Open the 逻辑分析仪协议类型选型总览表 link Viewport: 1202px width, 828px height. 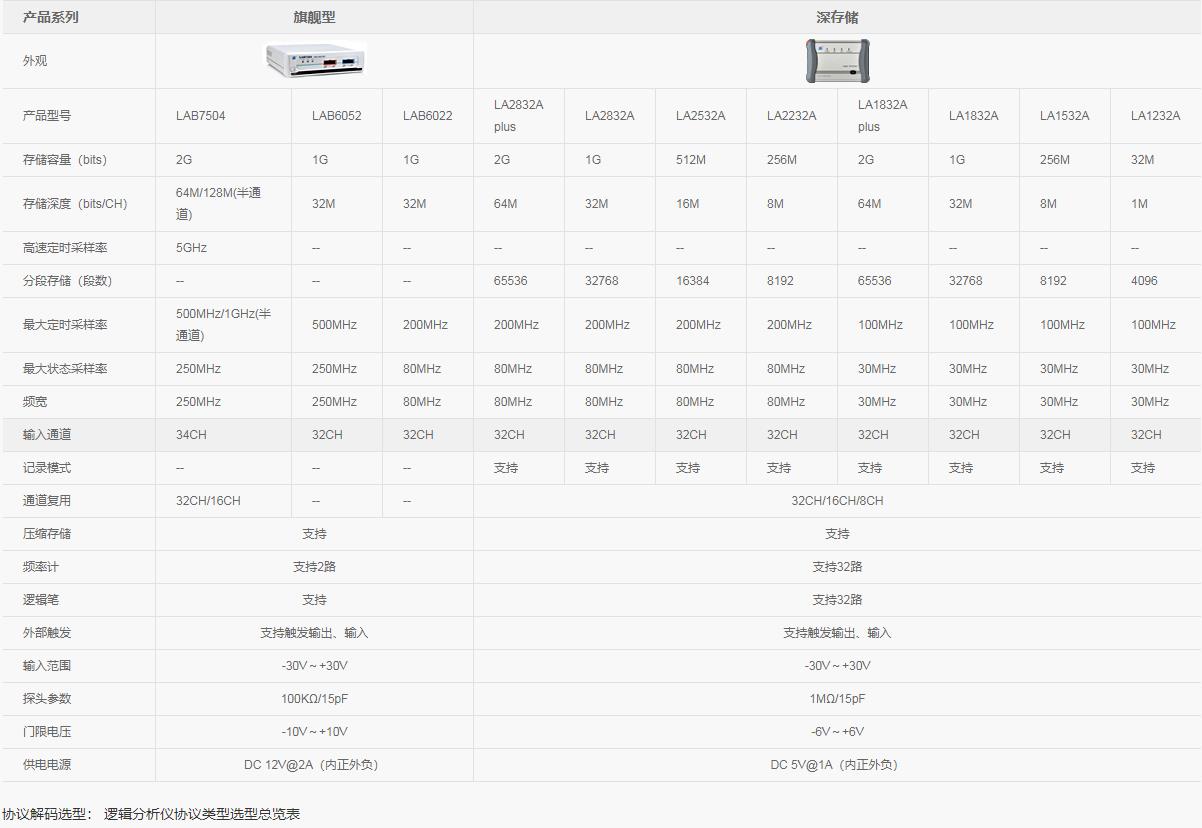coord(202,814)
